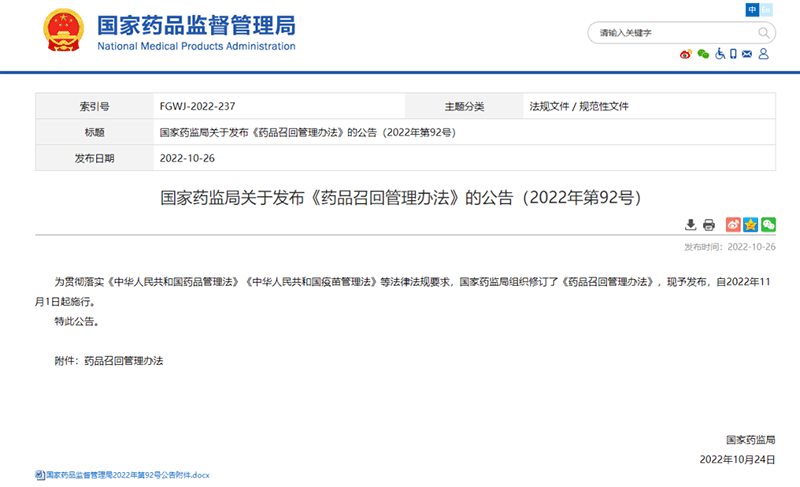Screen dimensions: 800x487
Task: Open mobile version via phone icon
Action: [x=733, y=54]
